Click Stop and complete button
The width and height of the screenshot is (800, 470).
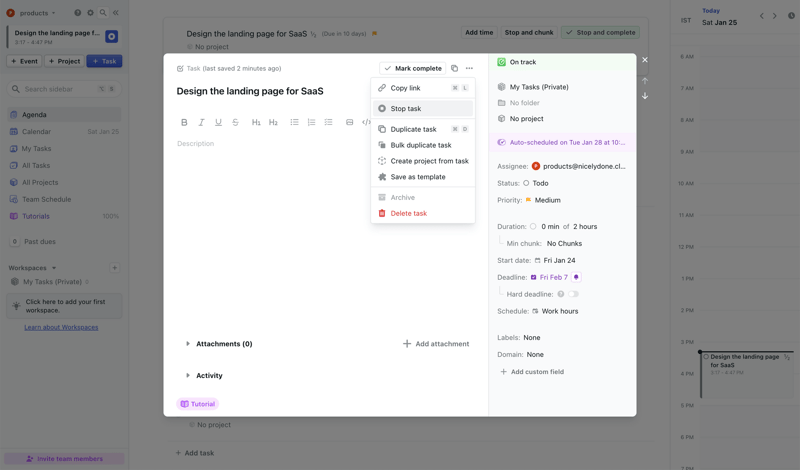pyautogui.click(x=601, y=33)
